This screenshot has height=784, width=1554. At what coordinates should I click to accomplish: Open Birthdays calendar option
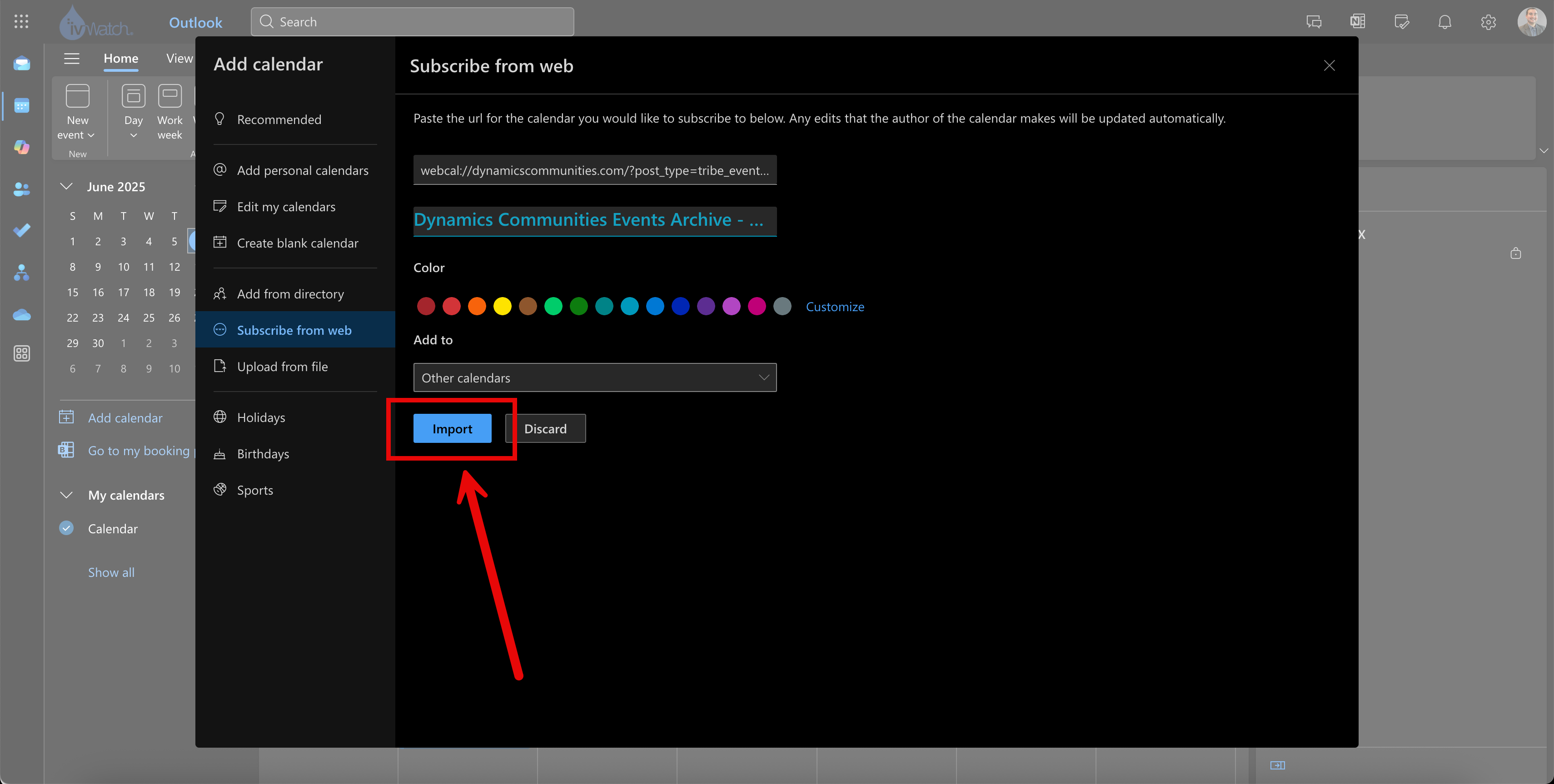point(295,453)
